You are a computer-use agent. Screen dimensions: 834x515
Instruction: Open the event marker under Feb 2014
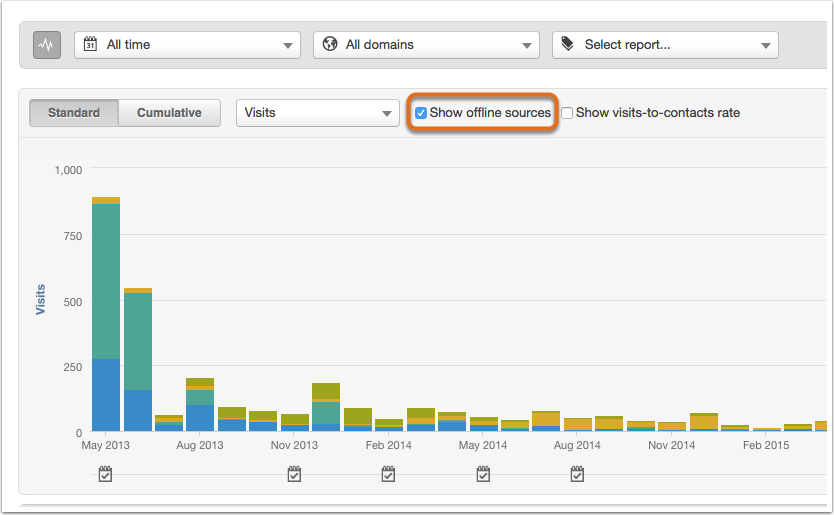pos(388,474)
